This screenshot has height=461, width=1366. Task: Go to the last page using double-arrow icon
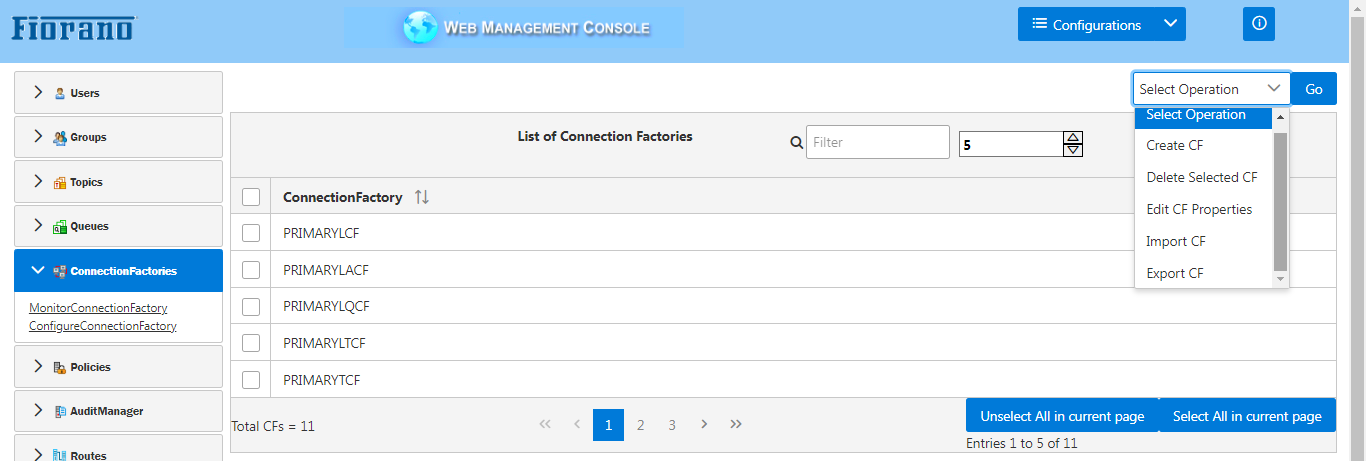pyautogui.click(x=736, y=424)
